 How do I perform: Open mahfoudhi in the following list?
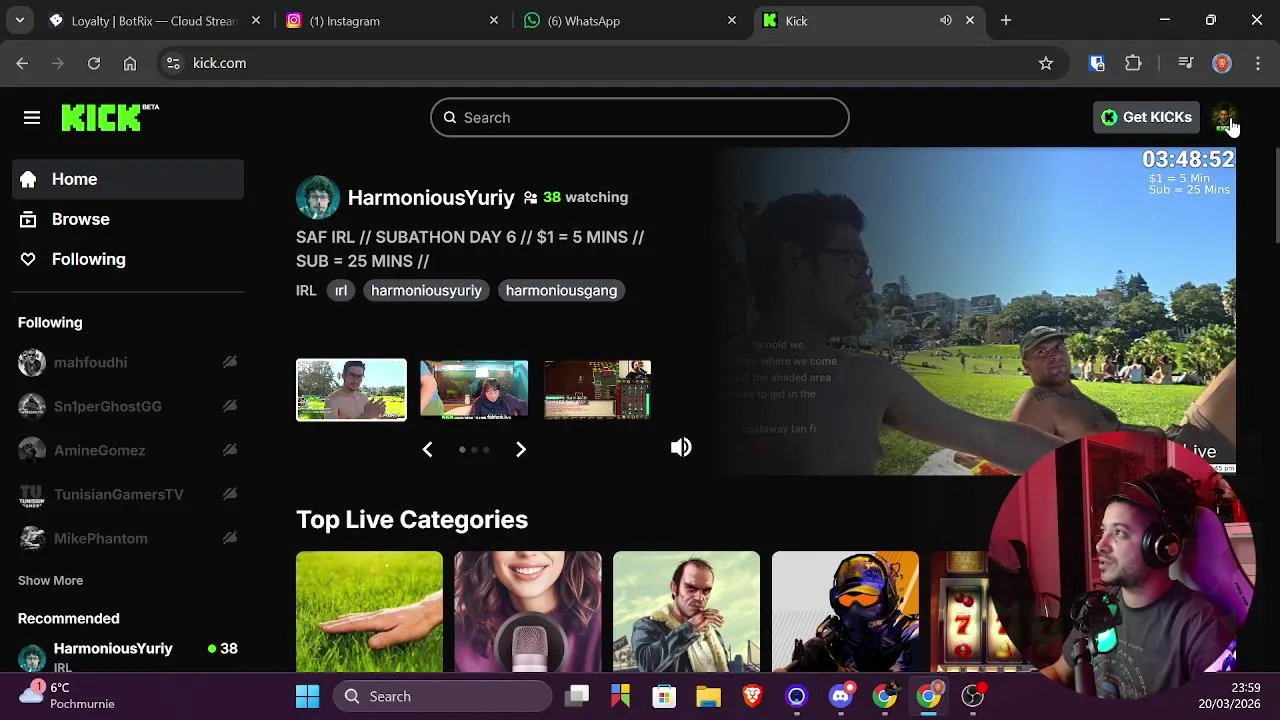click(90, 362)
